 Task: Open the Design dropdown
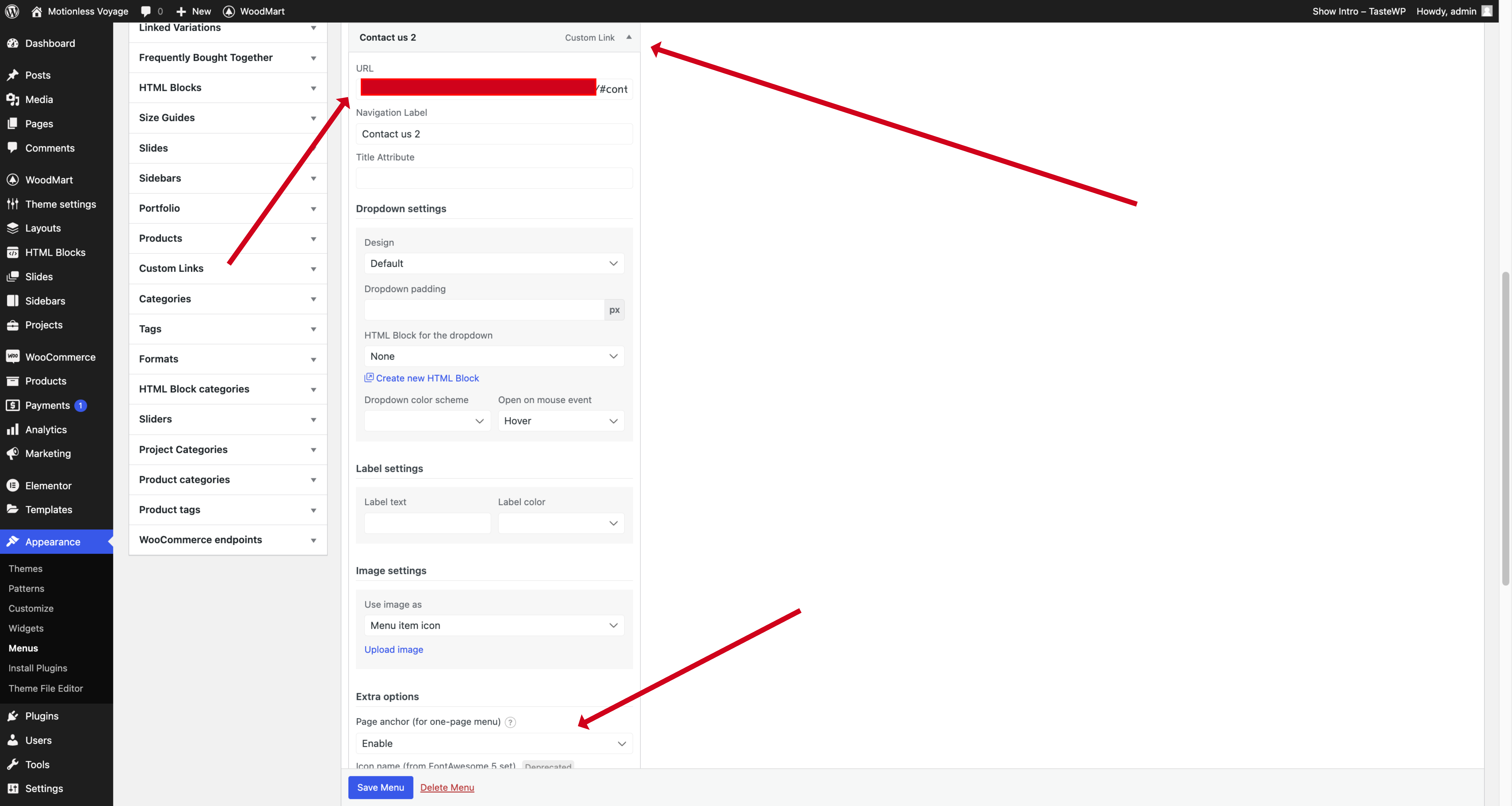494,263
